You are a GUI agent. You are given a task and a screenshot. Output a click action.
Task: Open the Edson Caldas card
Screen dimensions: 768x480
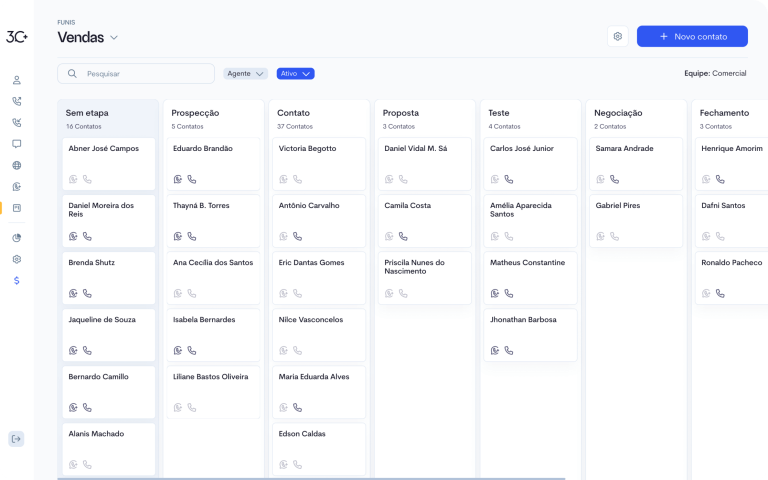tap(319, 449)
